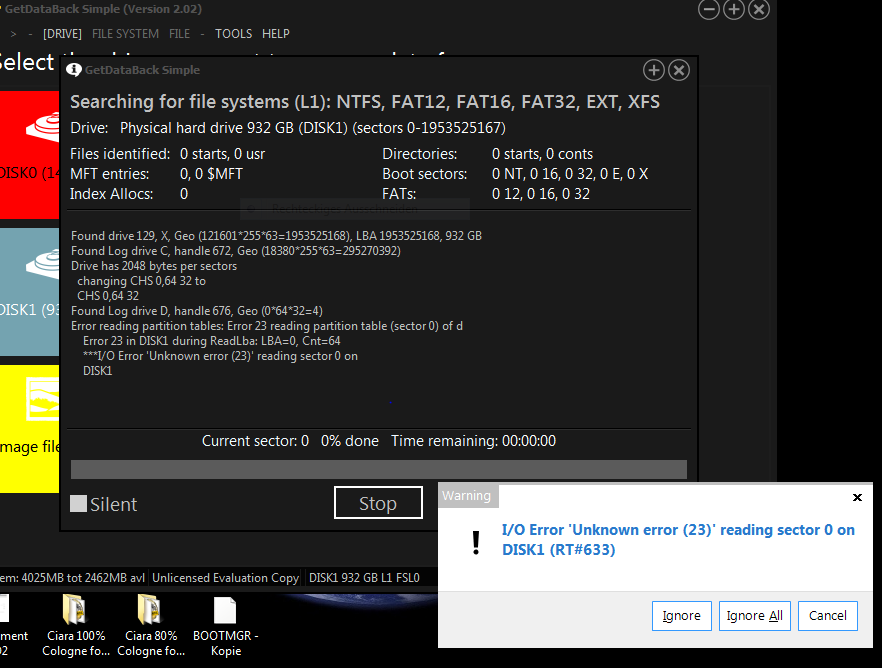Maximize the search dialog with plus icon

(x=654, y=70)
